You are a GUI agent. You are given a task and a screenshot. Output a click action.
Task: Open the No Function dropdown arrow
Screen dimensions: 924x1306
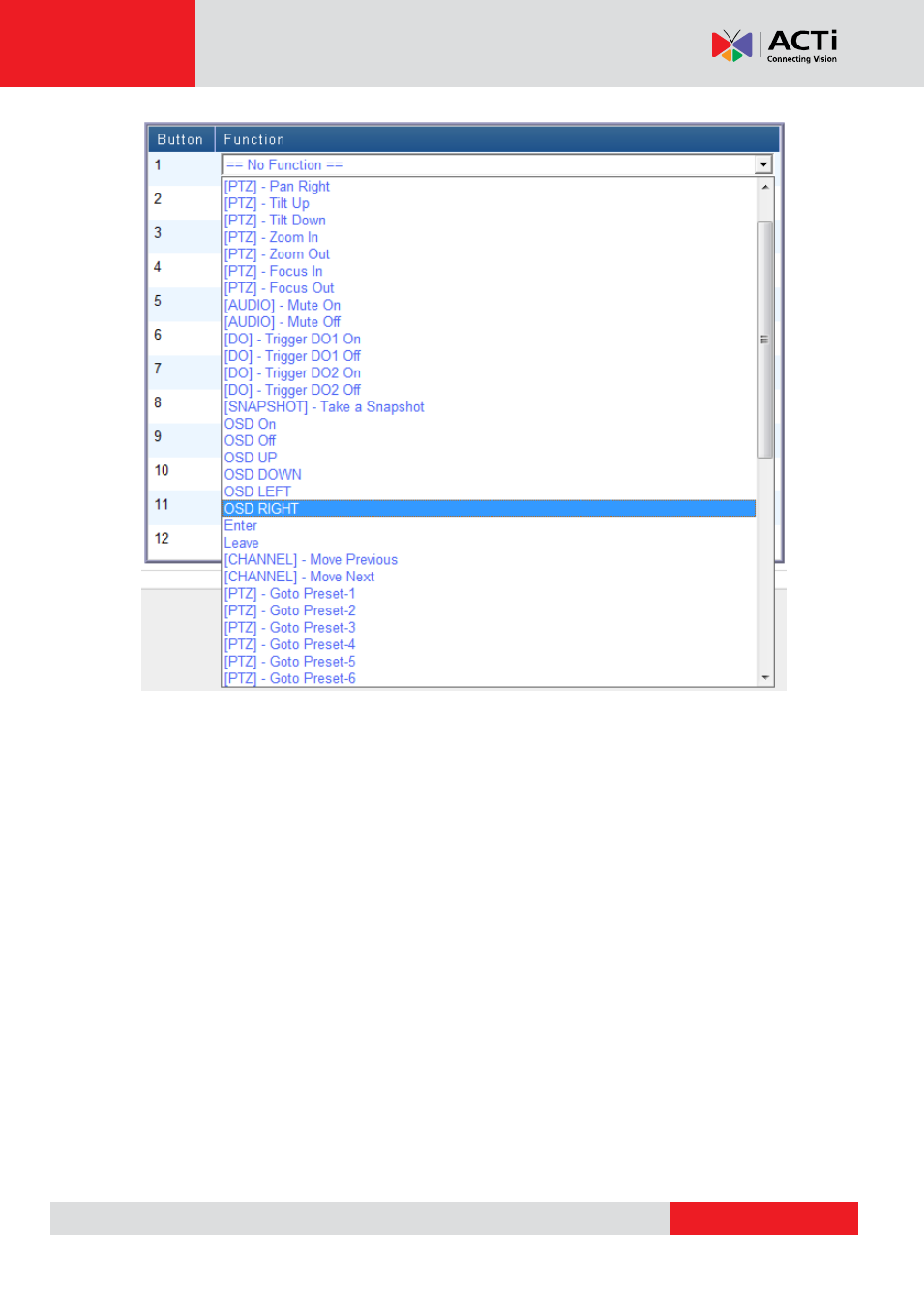pos(763,165)
